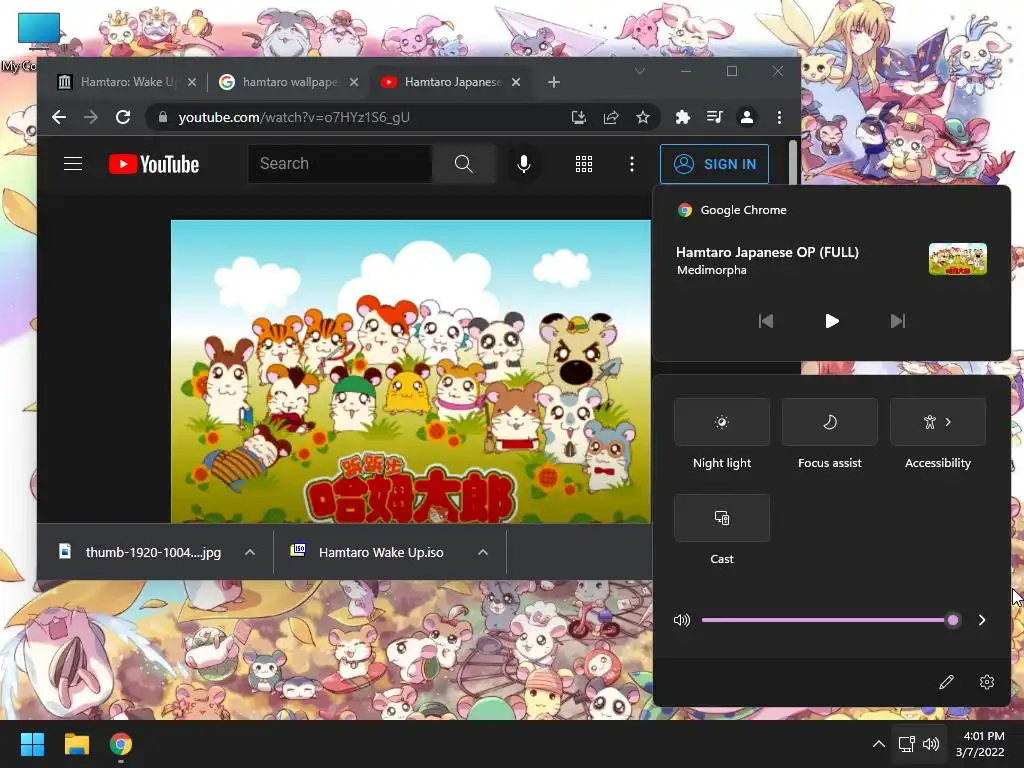
Task: Open the YouTube hamburger guide menu
Action: (72, 163)
